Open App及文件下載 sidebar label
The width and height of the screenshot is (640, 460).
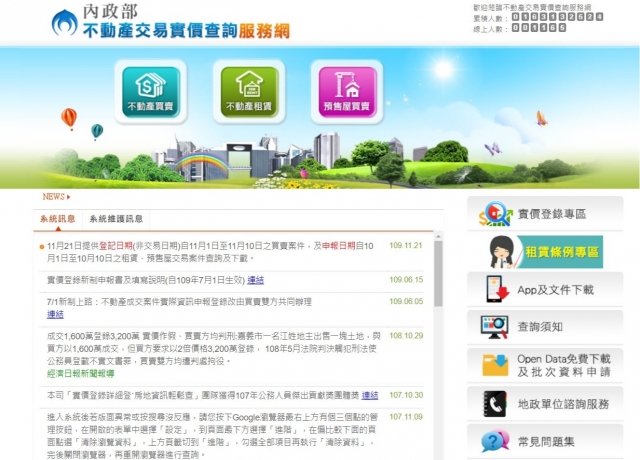click(555, 290)
